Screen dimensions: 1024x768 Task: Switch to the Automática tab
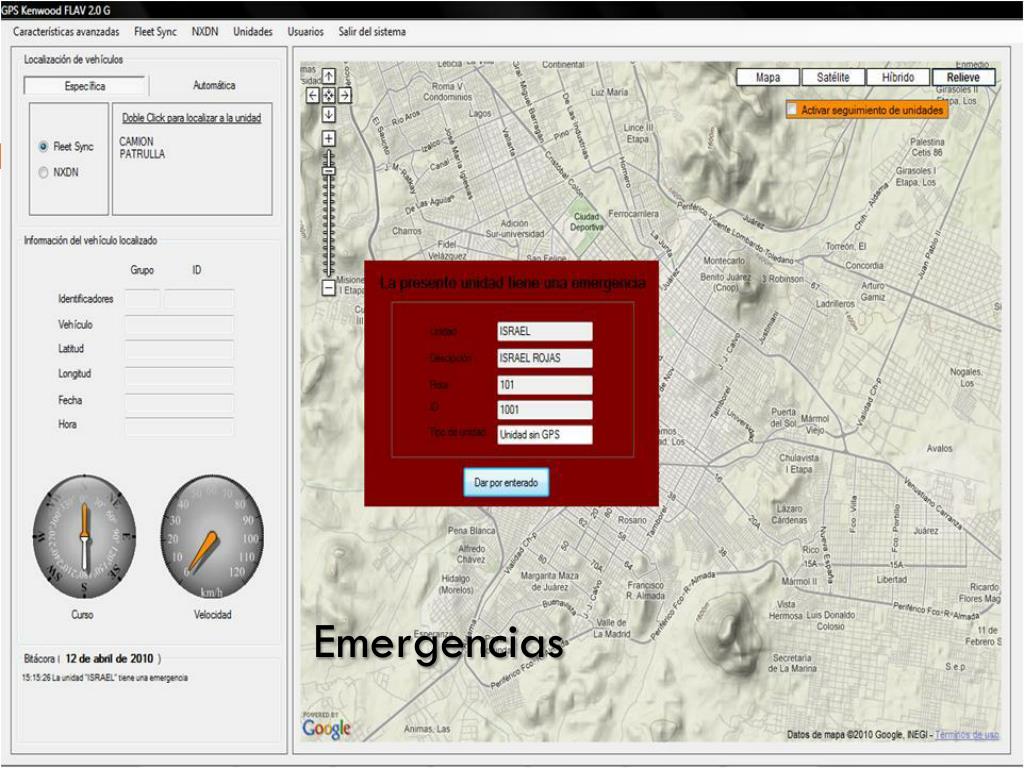[x=214, y=86]
